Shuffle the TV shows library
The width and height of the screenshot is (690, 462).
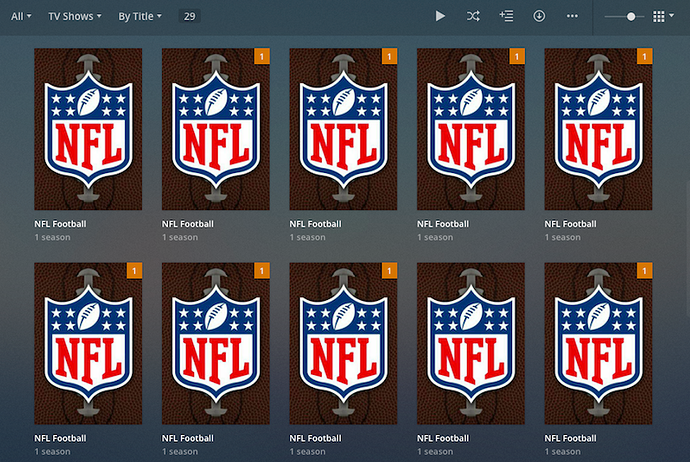point(473,16)
